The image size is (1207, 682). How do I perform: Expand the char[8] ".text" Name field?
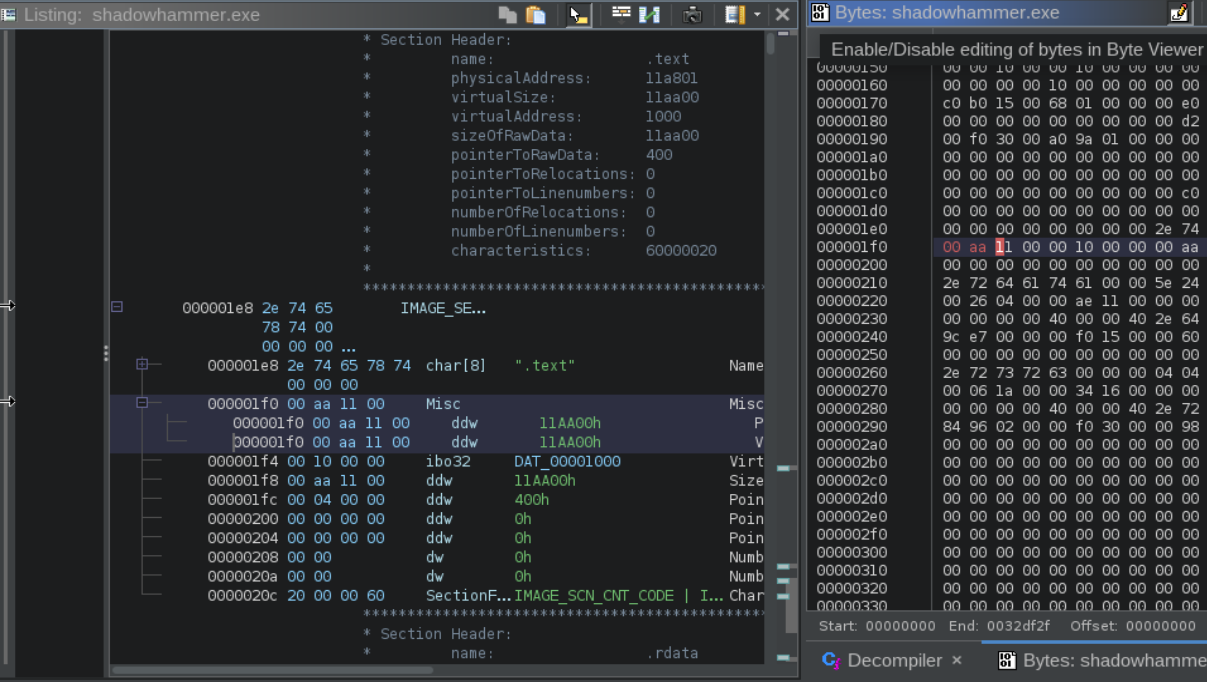click(142, 365)
